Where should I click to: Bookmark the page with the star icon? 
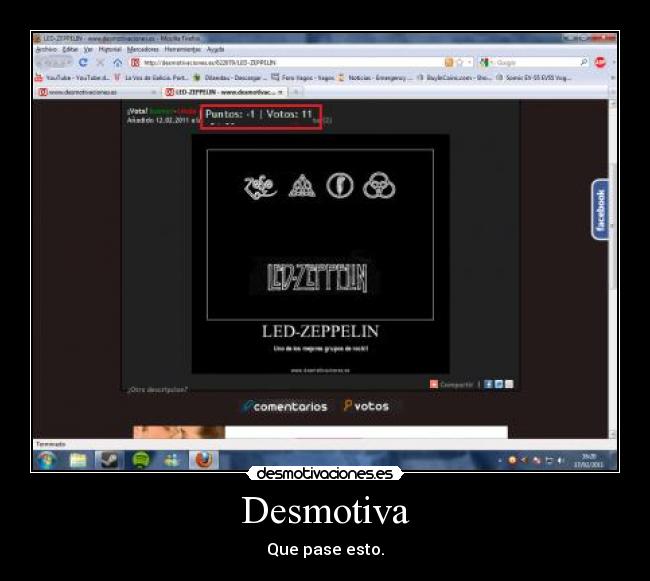pyautogui.click(x=459, y=62)
